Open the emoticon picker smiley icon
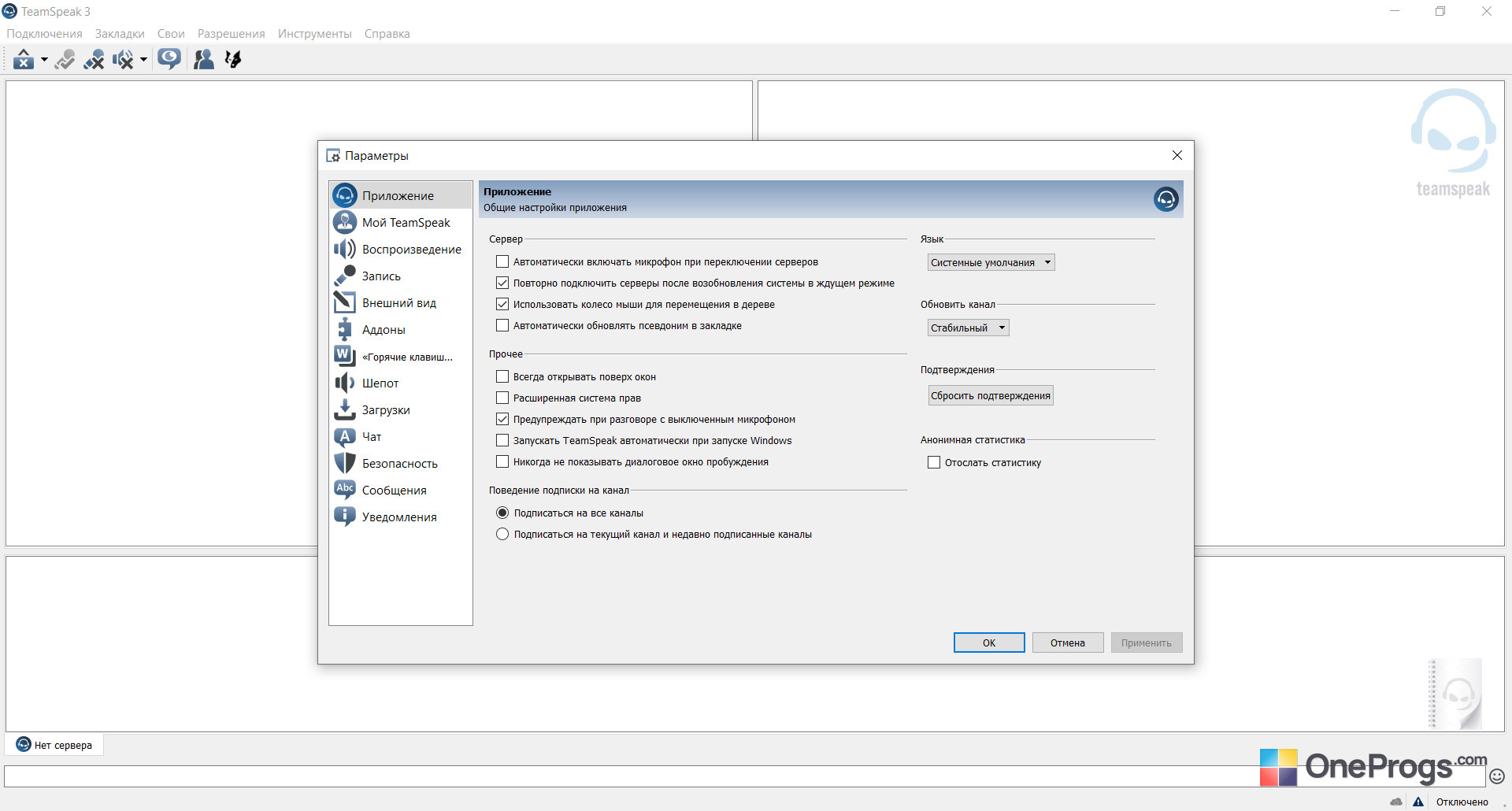This screenshot has width=1512, height=811. 1497,776
